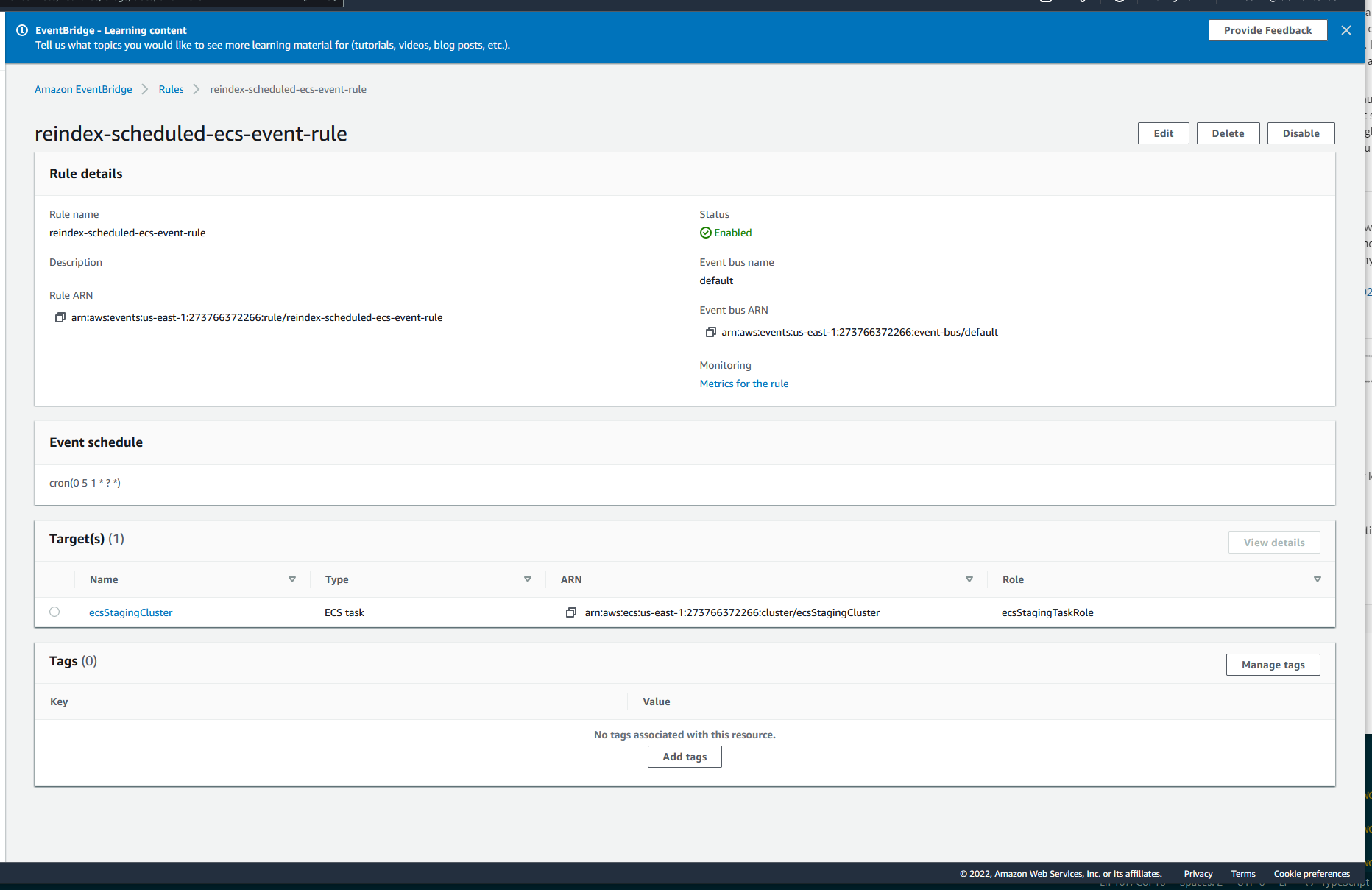Image resolution: width=1372 pixels, height=890 pixels.
Task: Open the Name column sort dropdown
Action: click(x=292, y=579)
